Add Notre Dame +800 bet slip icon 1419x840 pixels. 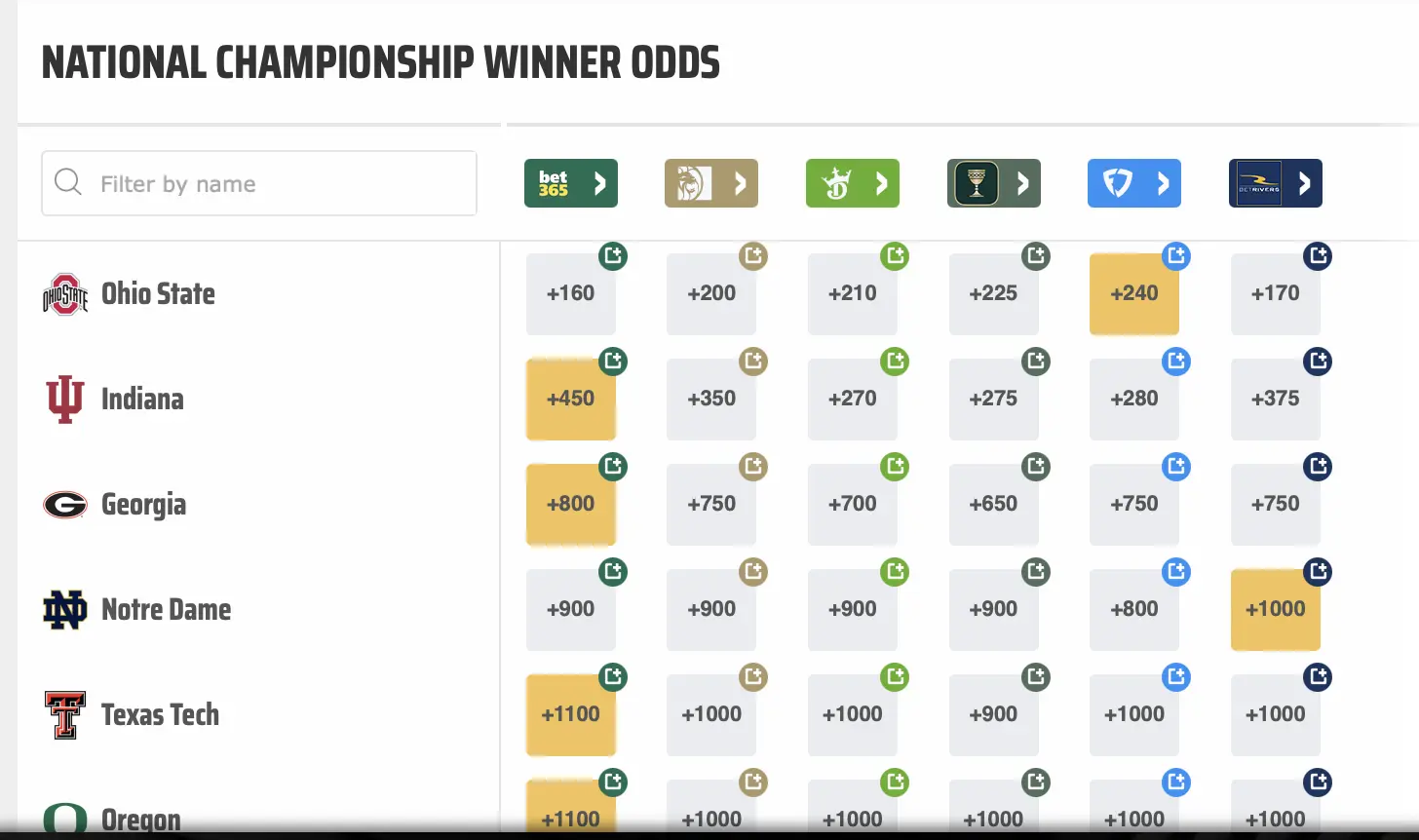[1176, 572]
